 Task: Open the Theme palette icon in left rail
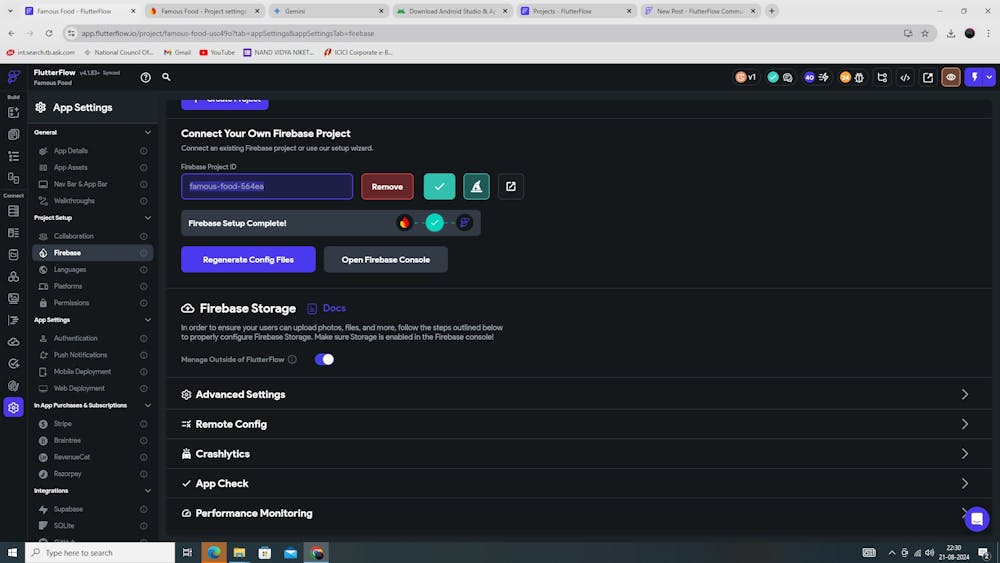click(13, 386)
